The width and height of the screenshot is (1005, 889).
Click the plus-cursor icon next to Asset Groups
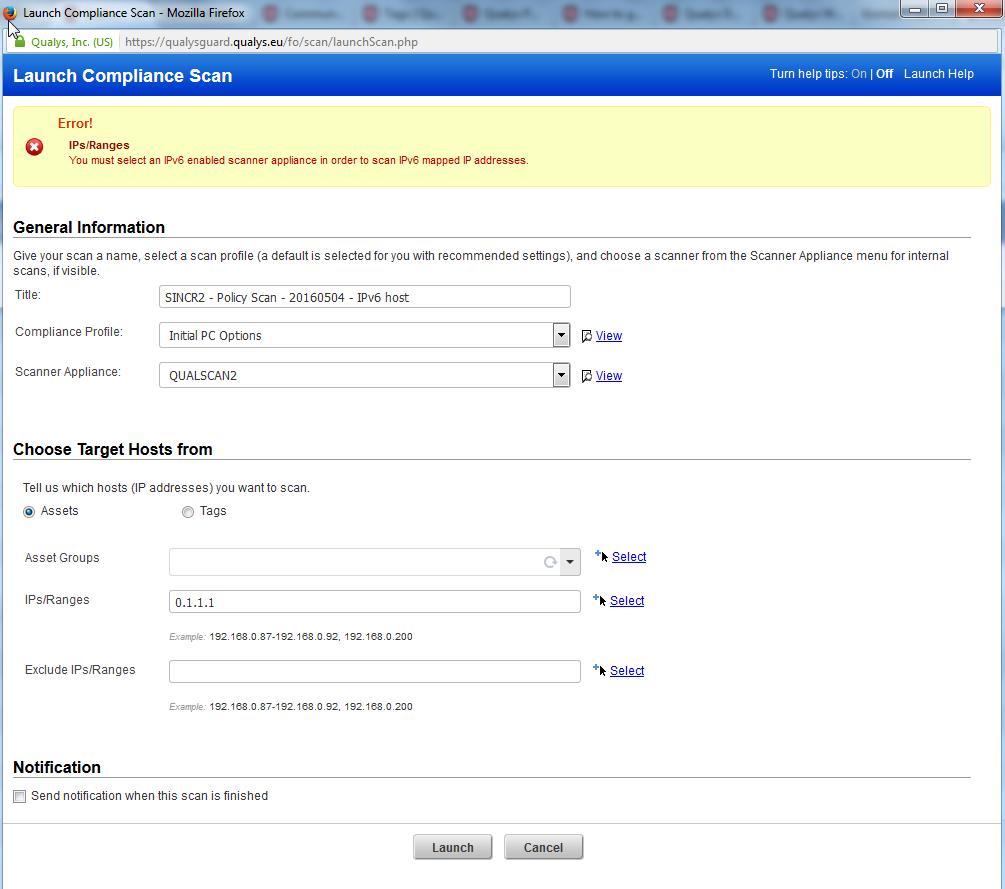pyautogui.click(x=601, y=556)
